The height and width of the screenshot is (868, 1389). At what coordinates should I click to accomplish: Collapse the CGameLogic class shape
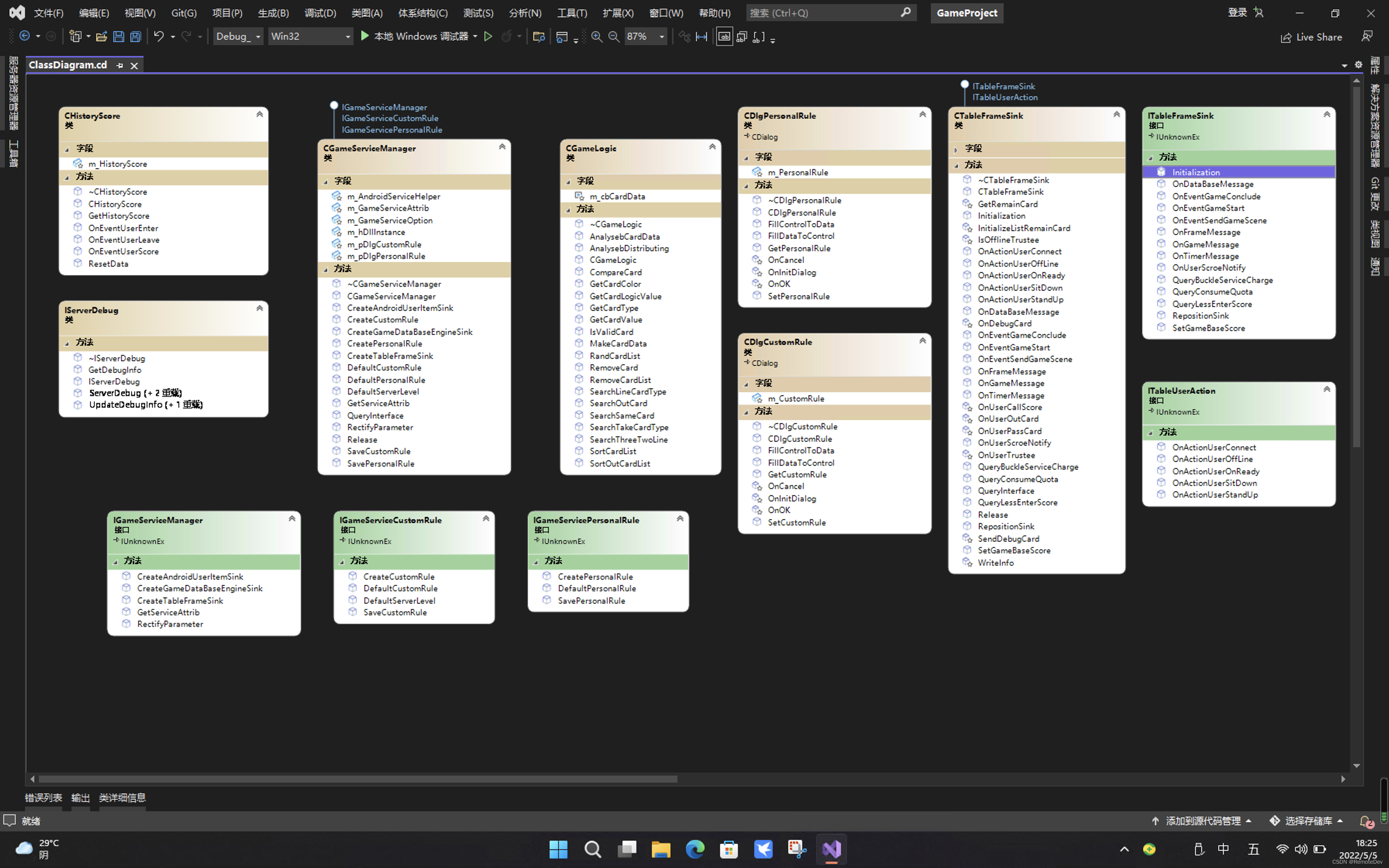pos(712,147)
